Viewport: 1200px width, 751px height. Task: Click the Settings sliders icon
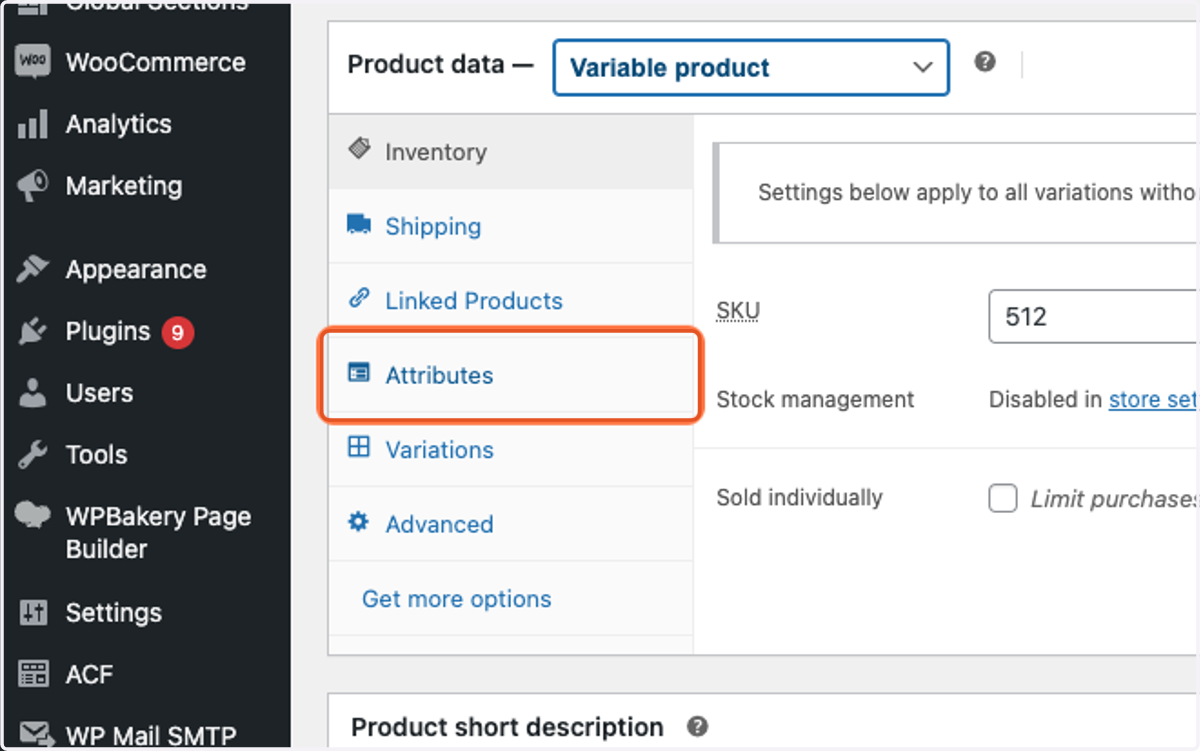(33, 613)
